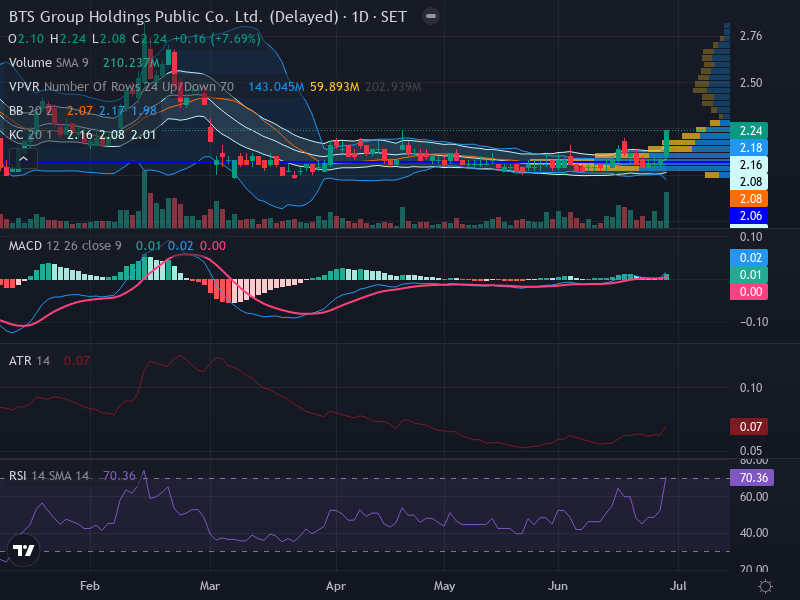Click the 0.05 ATR scale value
This screenshot has width=800, height=600.
[x=751, y=451]
